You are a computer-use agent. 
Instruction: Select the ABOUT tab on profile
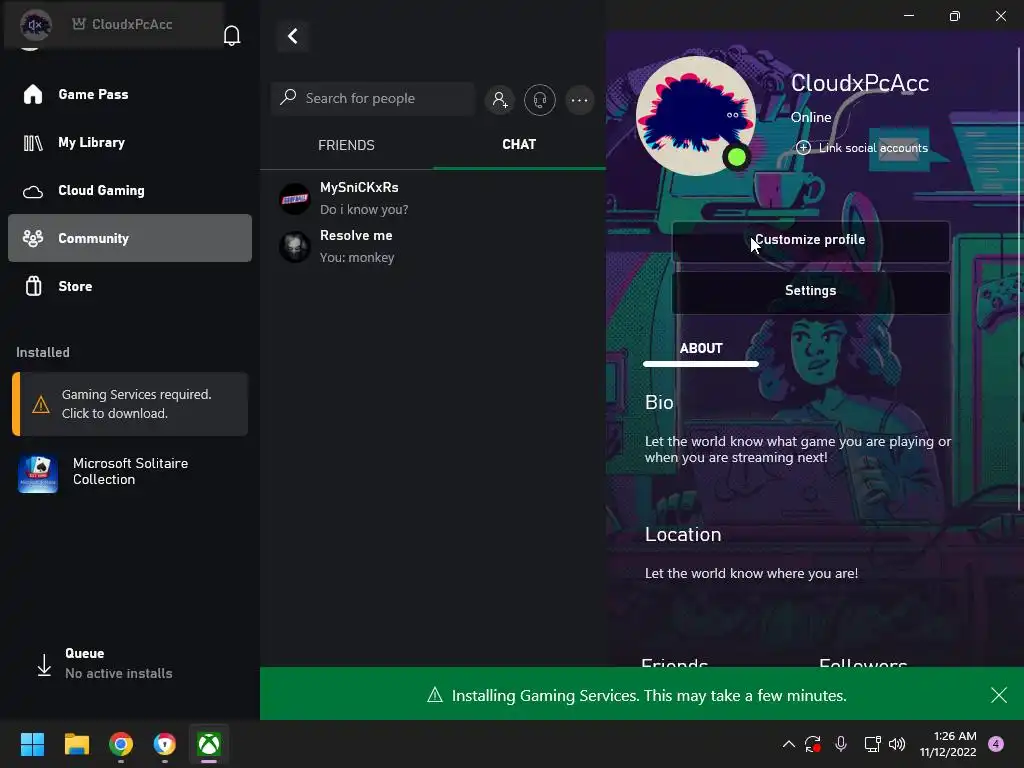(701, 349)
